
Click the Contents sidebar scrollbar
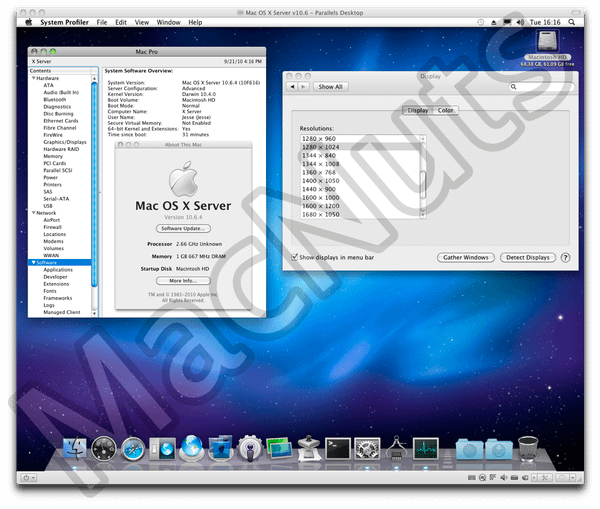tap(94, 184)
